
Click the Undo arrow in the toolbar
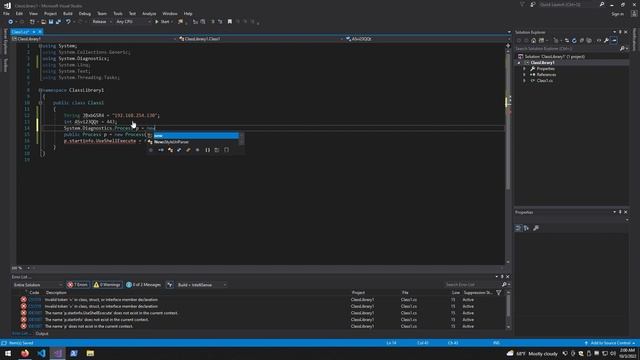(68, 22)
